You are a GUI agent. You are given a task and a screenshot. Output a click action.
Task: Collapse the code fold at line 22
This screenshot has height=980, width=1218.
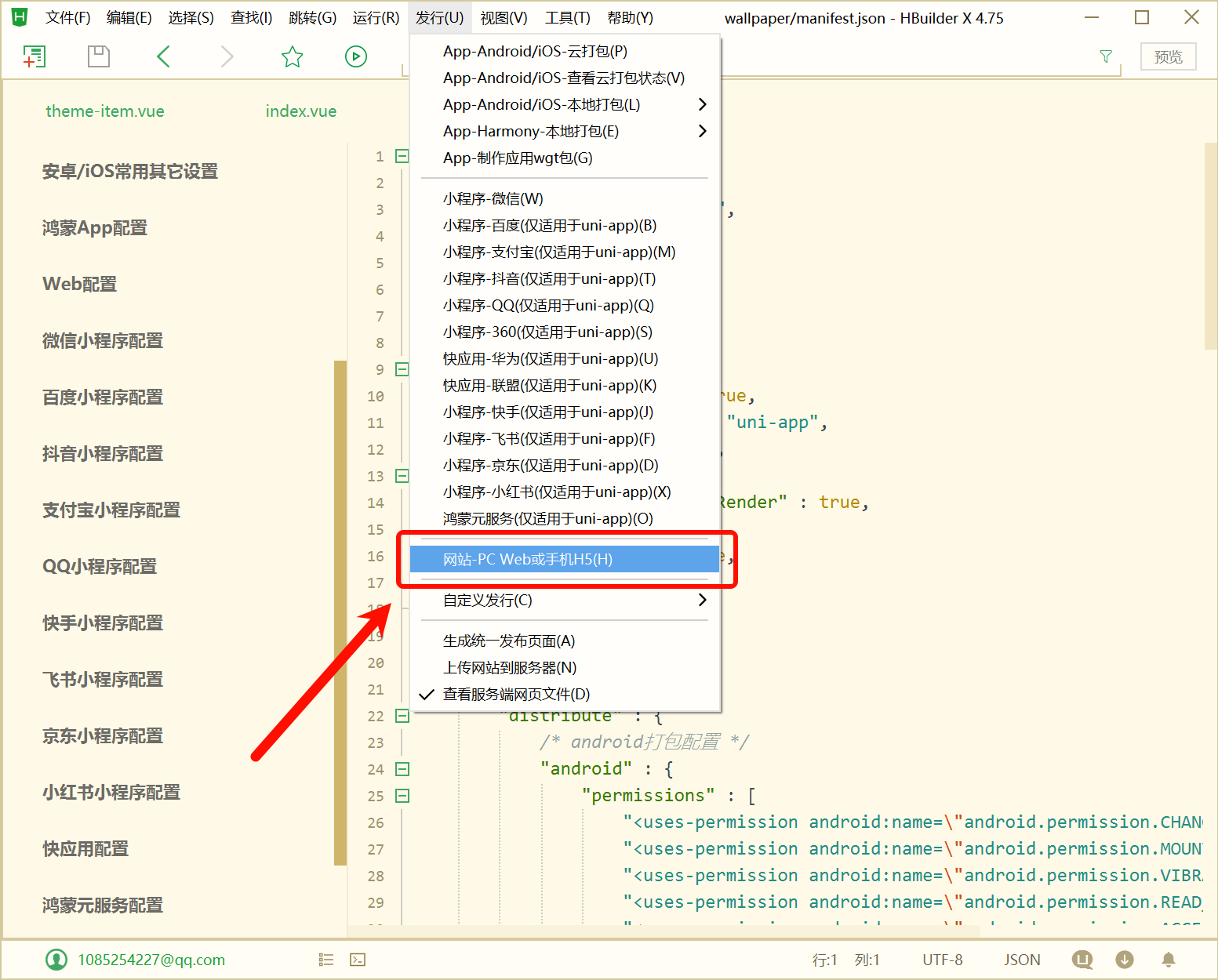pos(402,716)
